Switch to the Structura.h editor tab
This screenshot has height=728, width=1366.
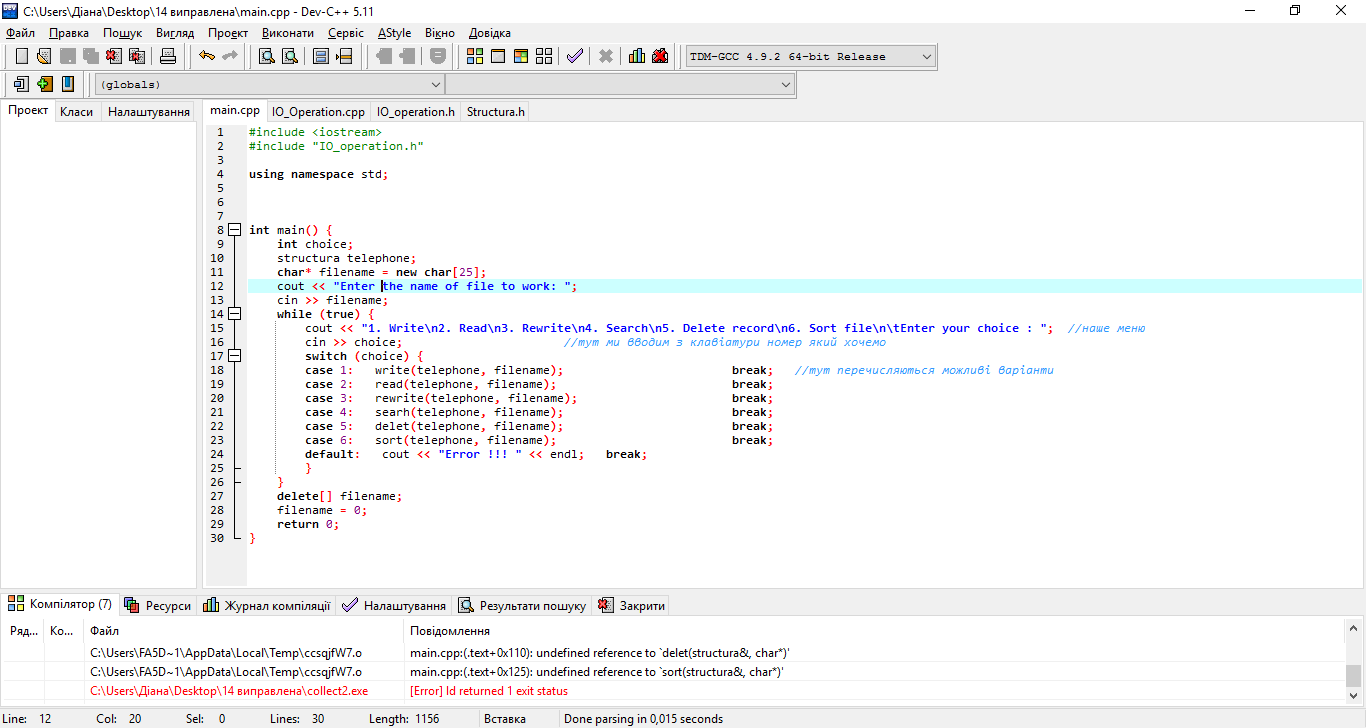click(x=495, y=112)
